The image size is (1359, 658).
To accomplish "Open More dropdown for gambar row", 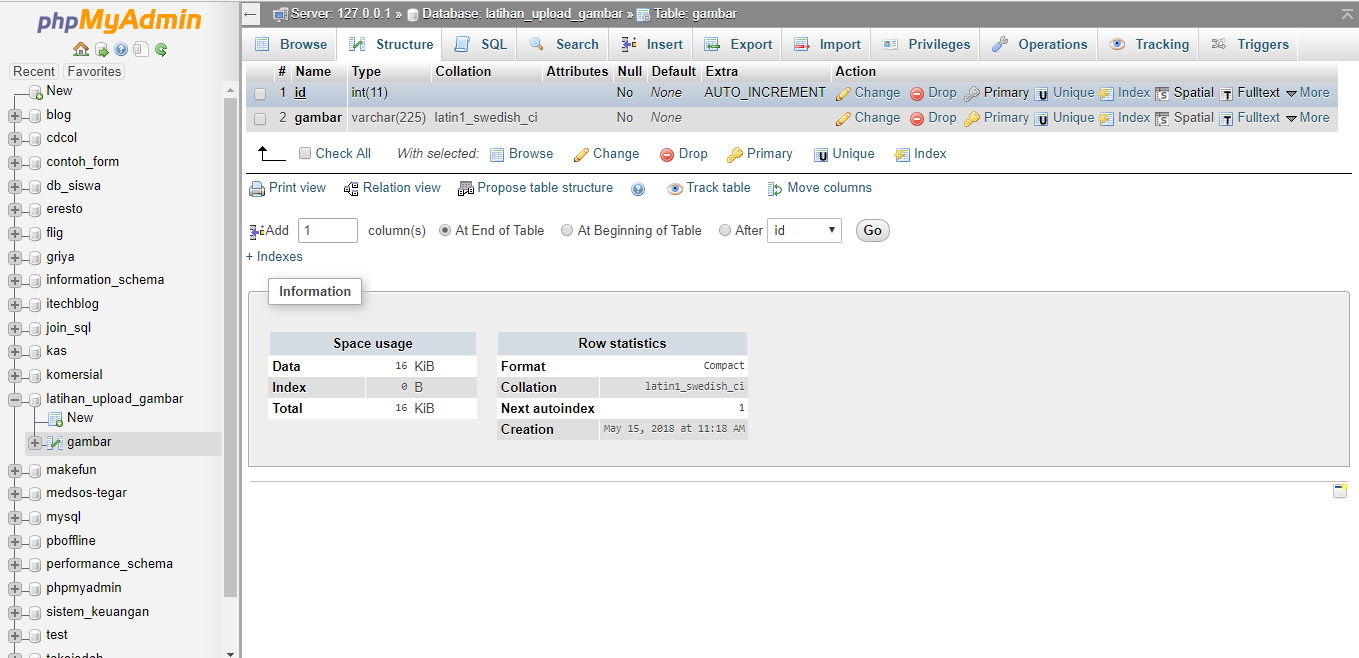I will coord(1308,117).
